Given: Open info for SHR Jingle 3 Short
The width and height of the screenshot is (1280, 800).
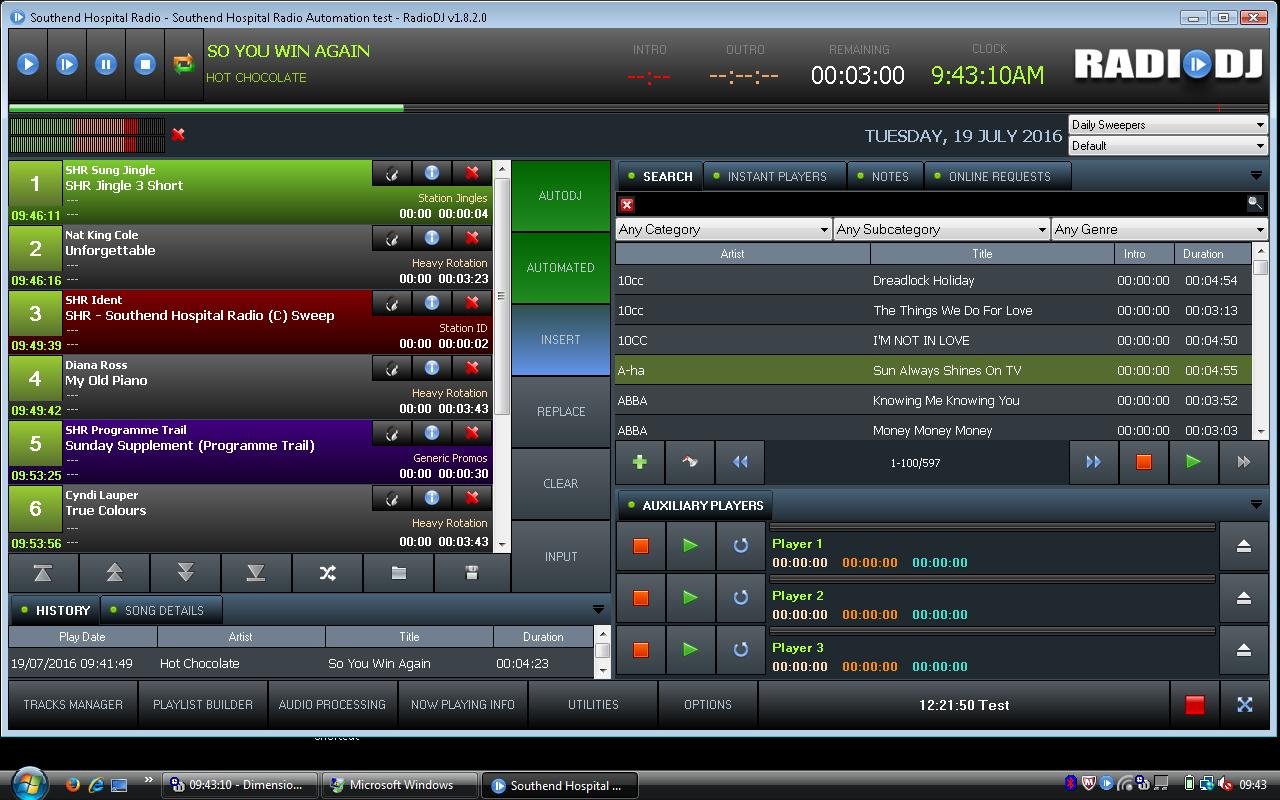Looking at the screenshot, I should tap(432, 173).
